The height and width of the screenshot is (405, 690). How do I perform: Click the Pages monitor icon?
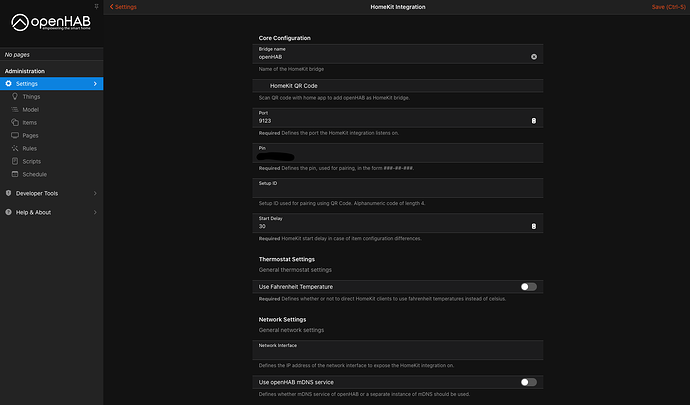[15, 135]
